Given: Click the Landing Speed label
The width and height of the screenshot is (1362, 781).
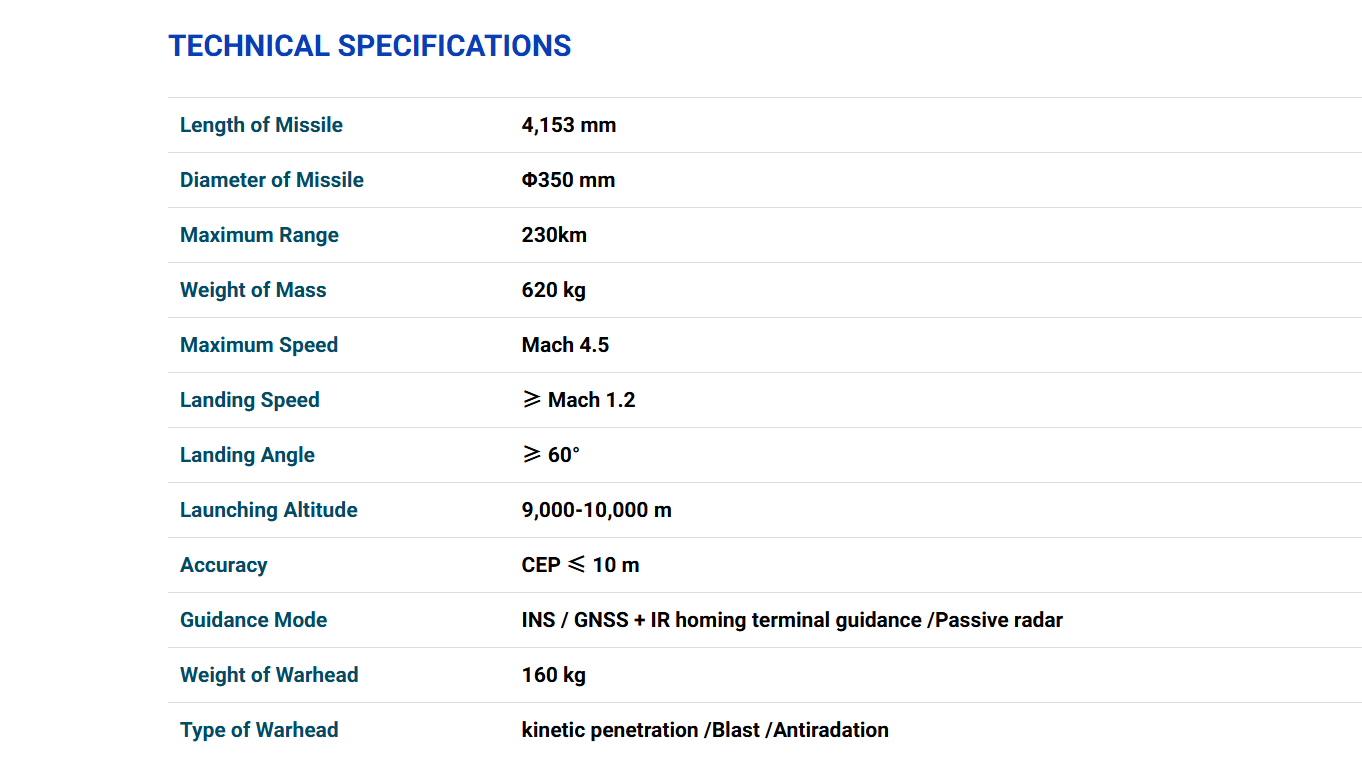Looking at the screenshot, I should [x=249, y=400].
